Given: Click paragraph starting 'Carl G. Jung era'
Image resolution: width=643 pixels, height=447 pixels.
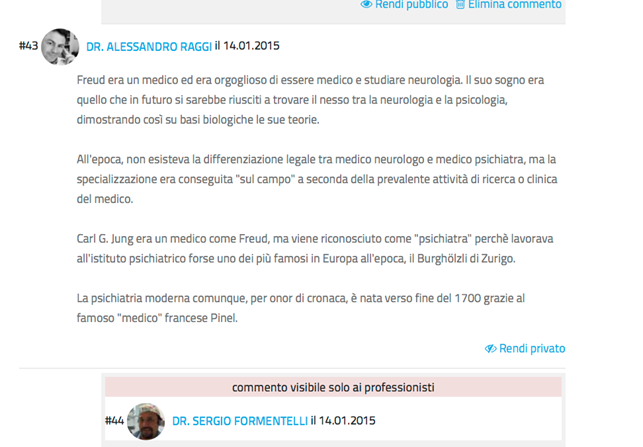Looking at the screenshot, I should 315,249.
